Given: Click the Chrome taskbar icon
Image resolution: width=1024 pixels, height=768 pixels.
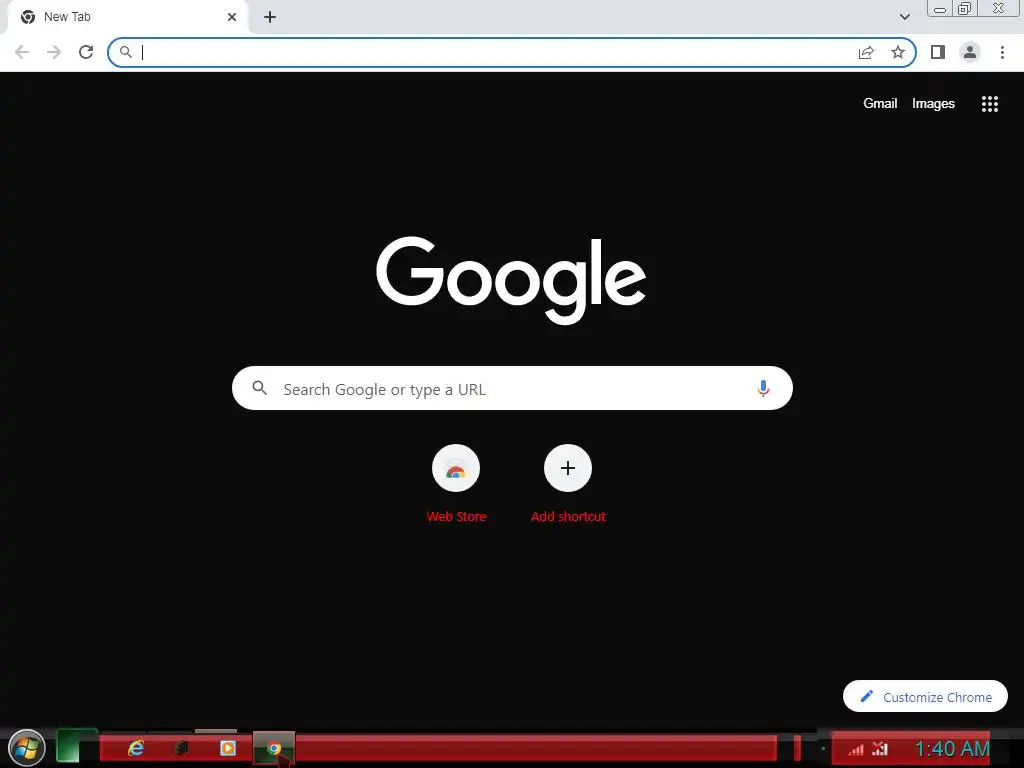Looking at the screenshot, I should coord(274,748).
